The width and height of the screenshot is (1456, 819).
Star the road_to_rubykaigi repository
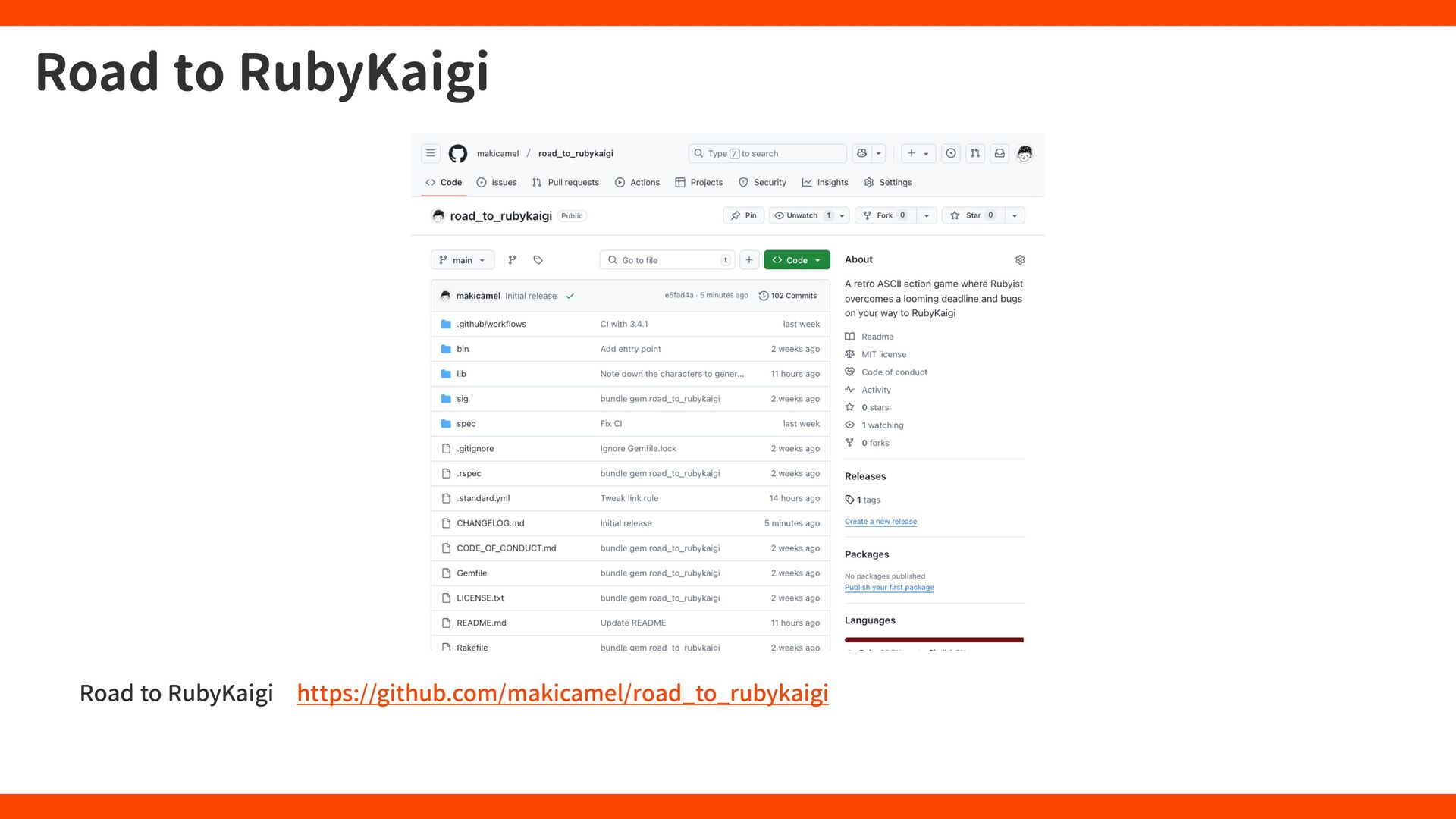973,215
